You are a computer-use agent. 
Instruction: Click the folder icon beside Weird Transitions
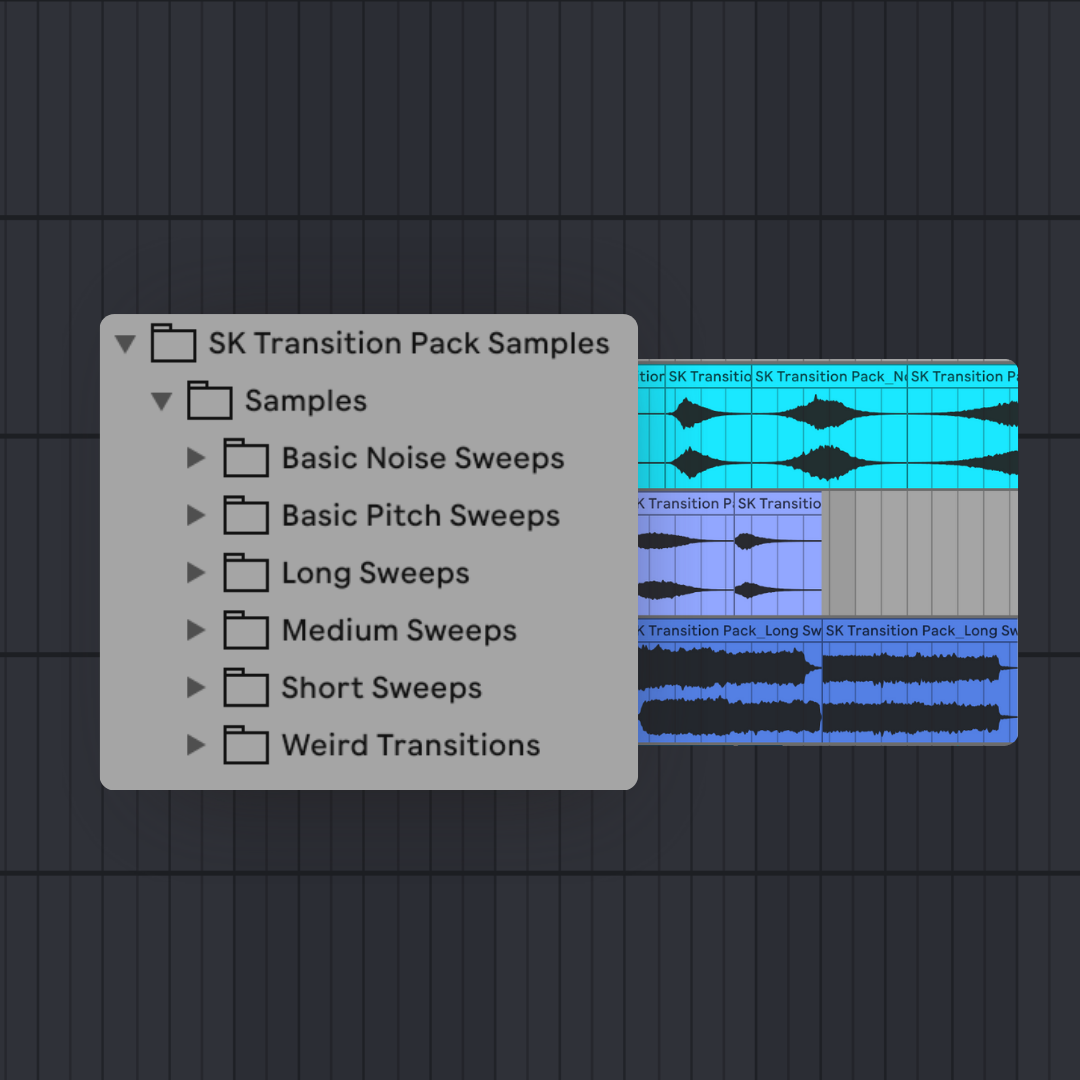point(244,745)
